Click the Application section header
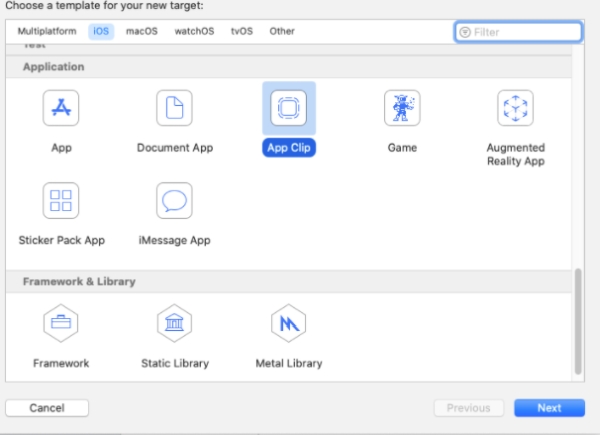 click(x=289, y=67)
